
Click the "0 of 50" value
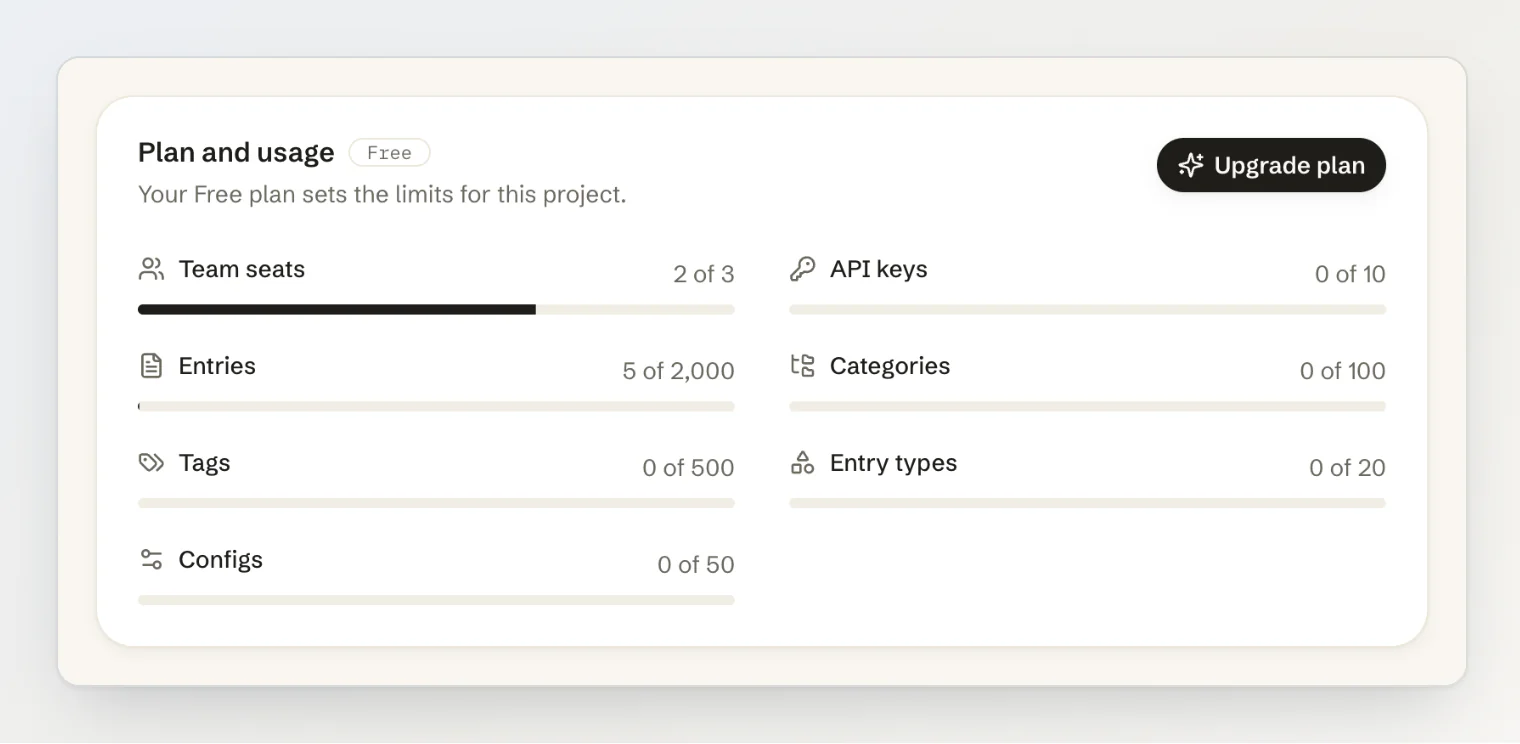click(696, 565)
